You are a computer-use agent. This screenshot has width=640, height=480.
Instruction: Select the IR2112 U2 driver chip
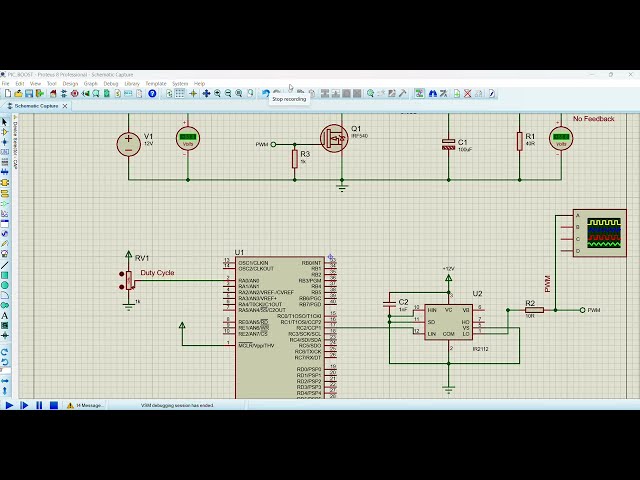pos(449,322)
